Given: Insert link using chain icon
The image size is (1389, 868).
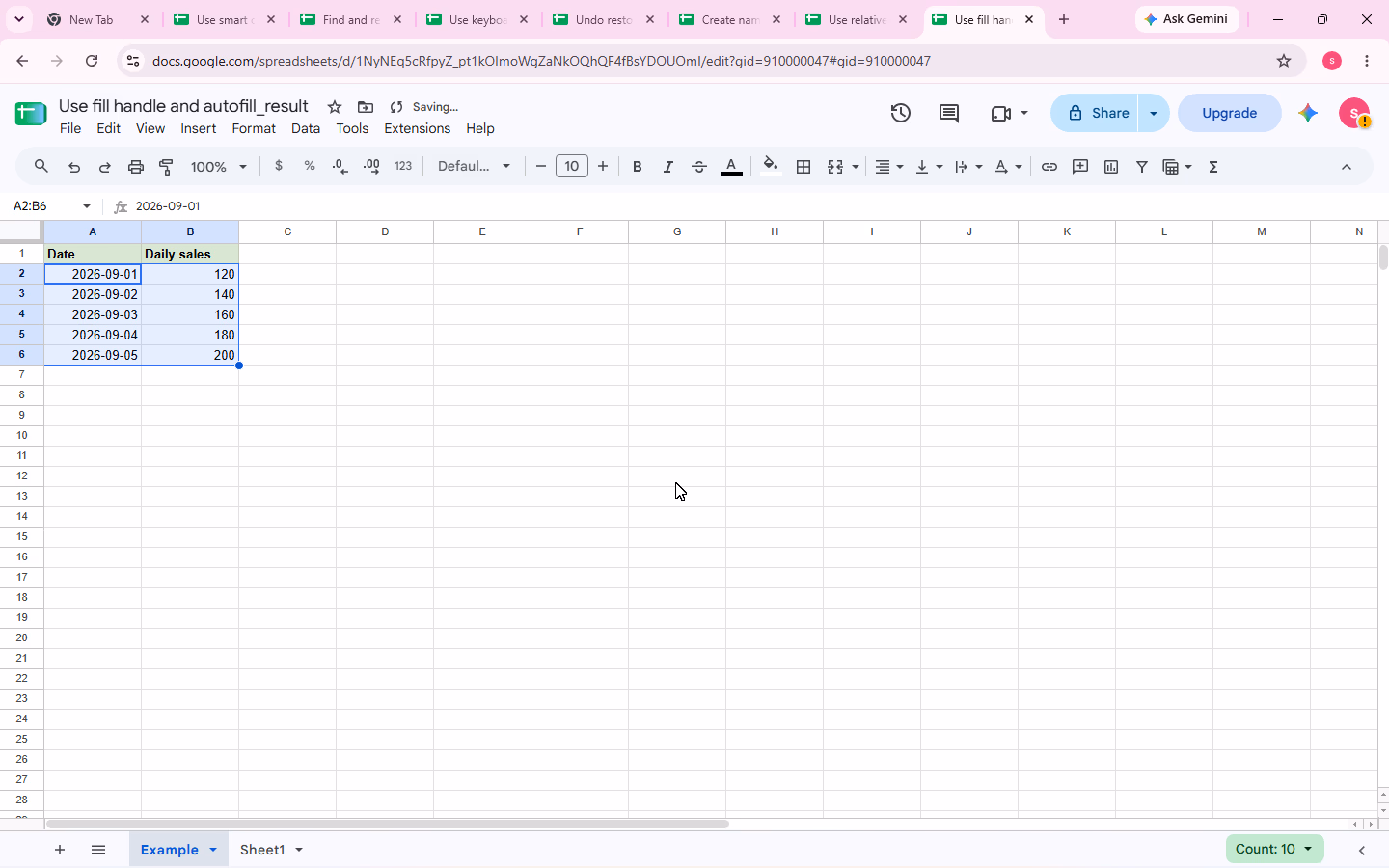Looking at the screenshot, I should click(x=1049, y=167).
